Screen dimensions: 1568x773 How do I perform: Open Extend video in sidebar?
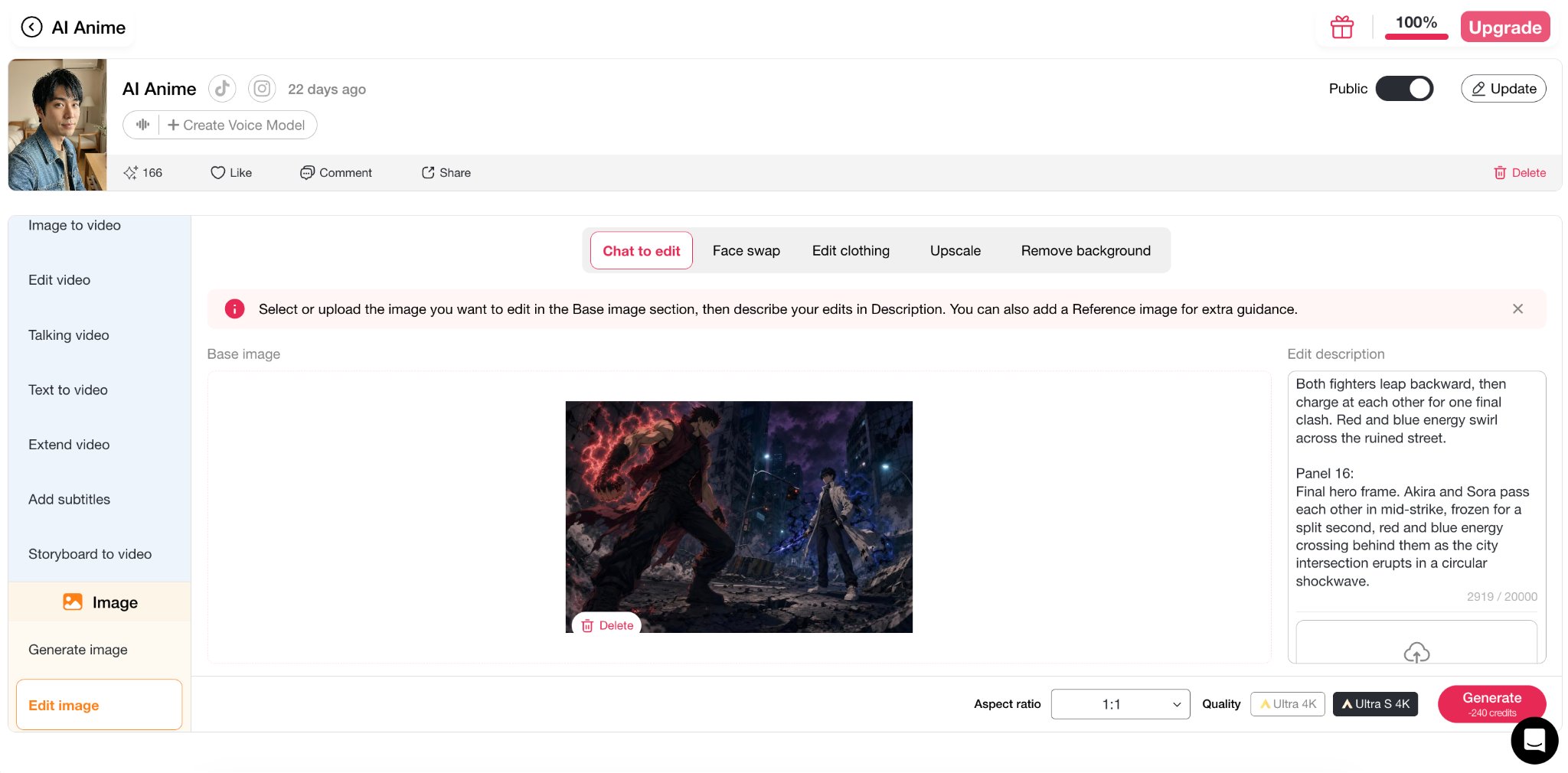point(69,445)
